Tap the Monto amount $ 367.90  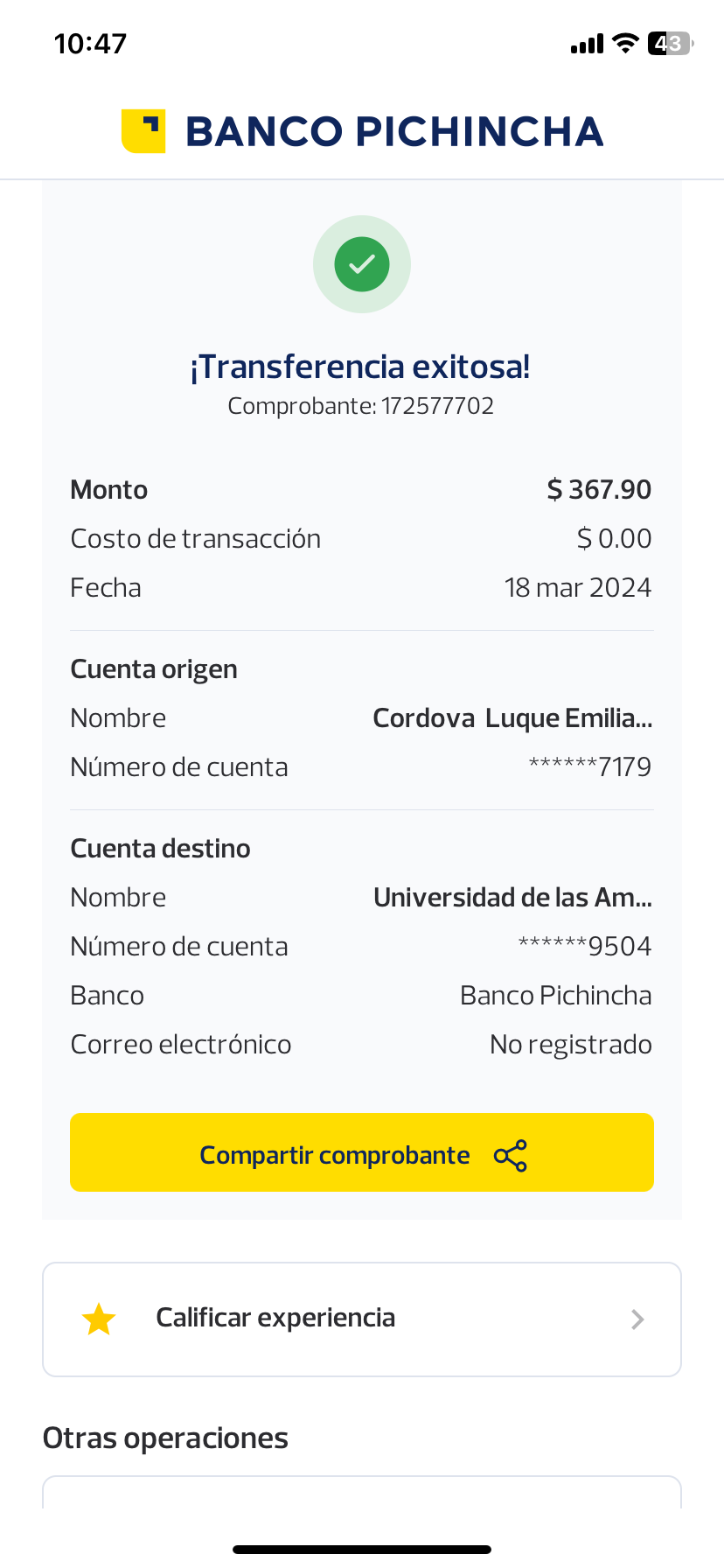point(599,490)
